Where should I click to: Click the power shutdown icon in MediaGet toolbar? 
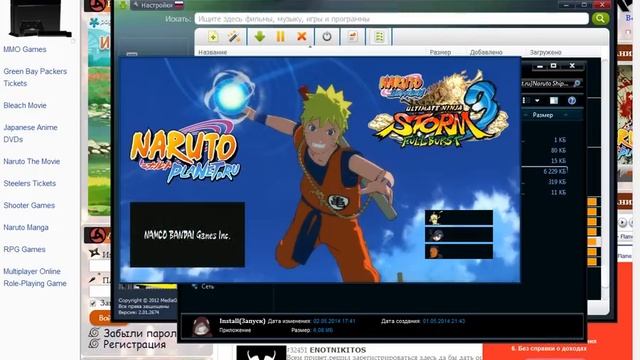point(327,36)
